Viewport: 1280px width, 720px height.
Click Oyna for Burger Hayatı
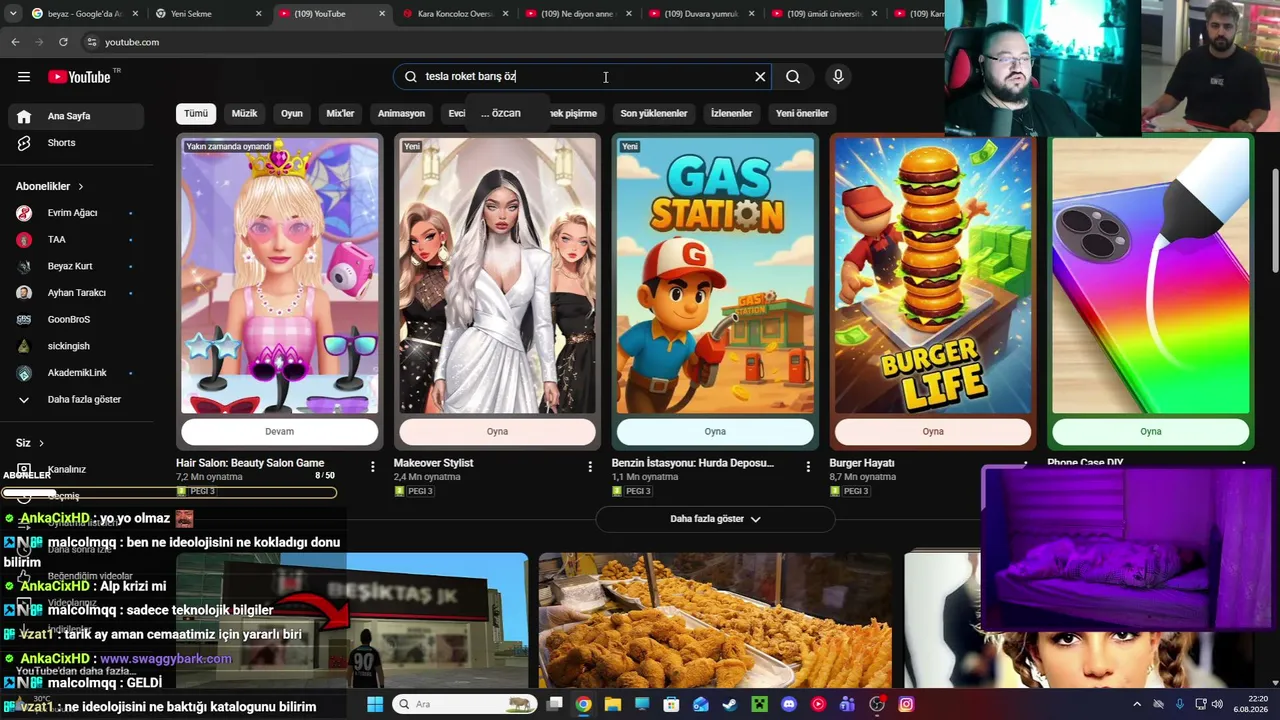coord(933,432)
